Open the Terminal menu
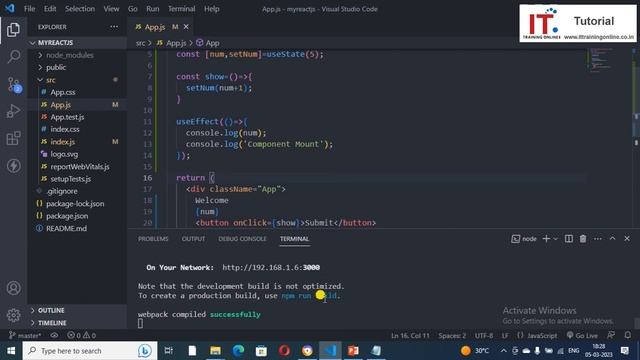Screen dimensions: 640x360 (181, 9)
